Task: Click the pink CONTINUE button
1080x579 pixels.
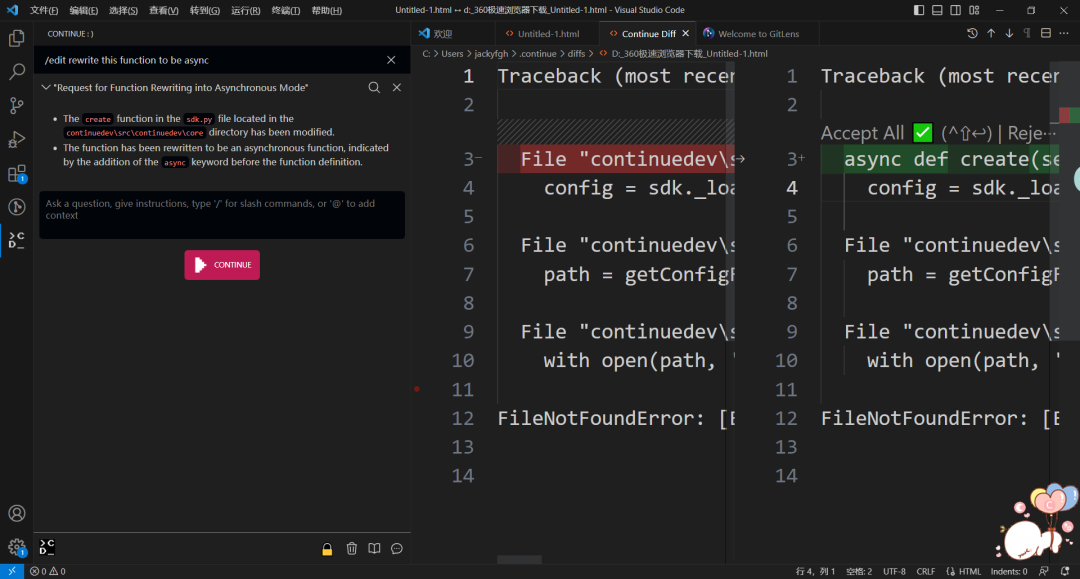Action: [222, 265]
